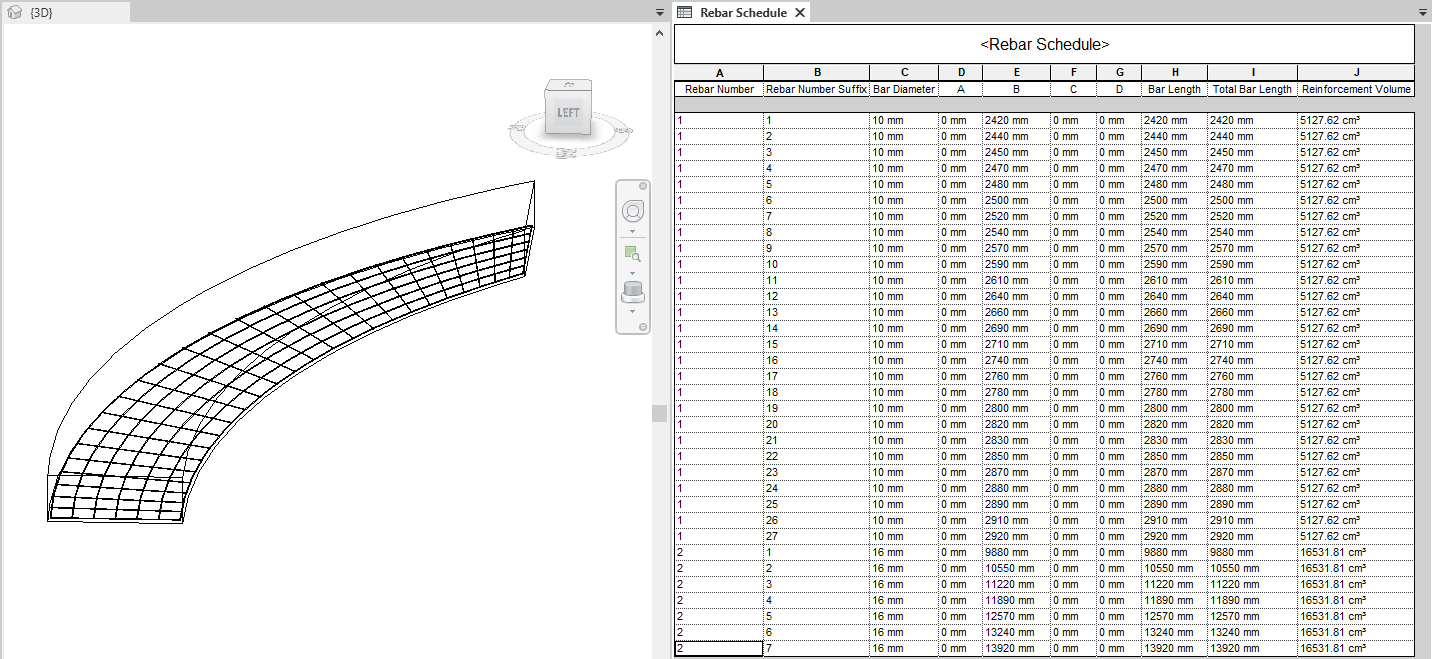Select suffix cell 27 in Rebar Number Suffix column
This screenshot has height=659, width=1432.
point(816,536)
